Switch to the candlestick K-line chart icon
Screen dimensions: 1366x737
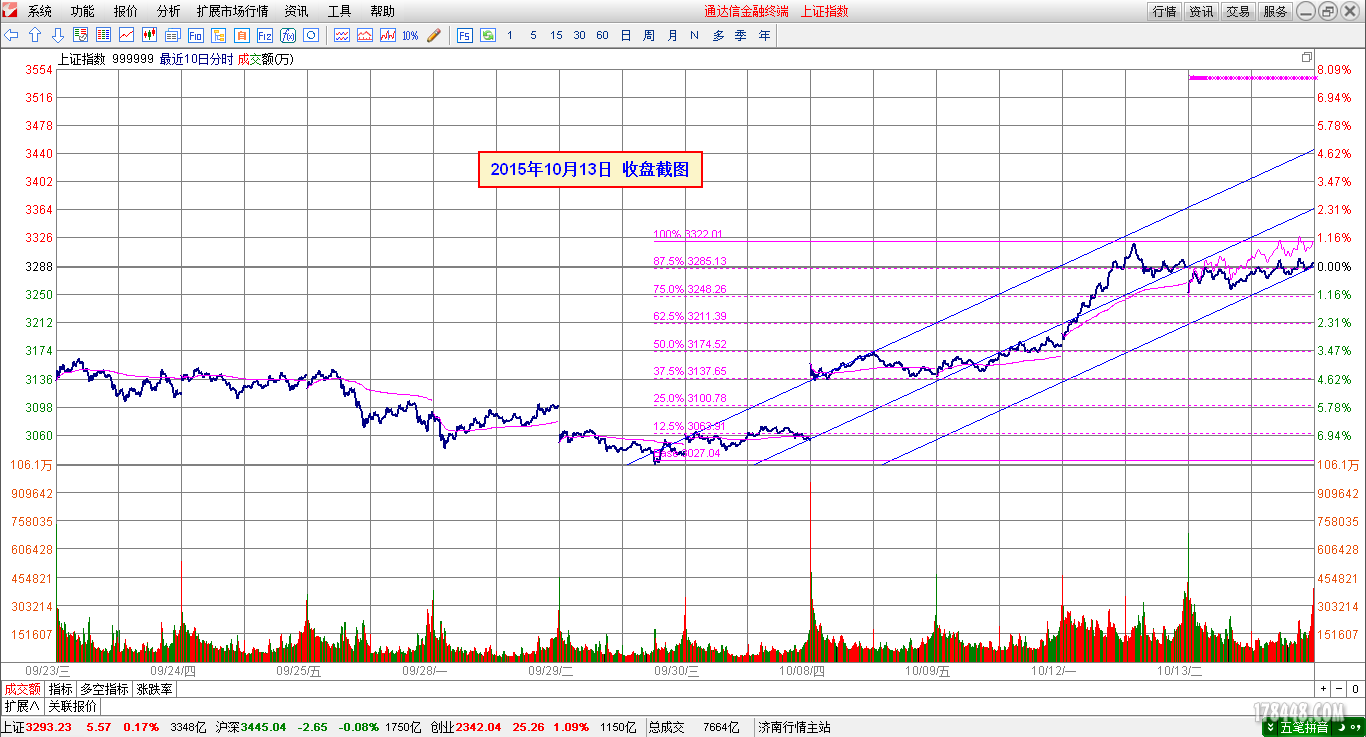(x=149, y=35)
